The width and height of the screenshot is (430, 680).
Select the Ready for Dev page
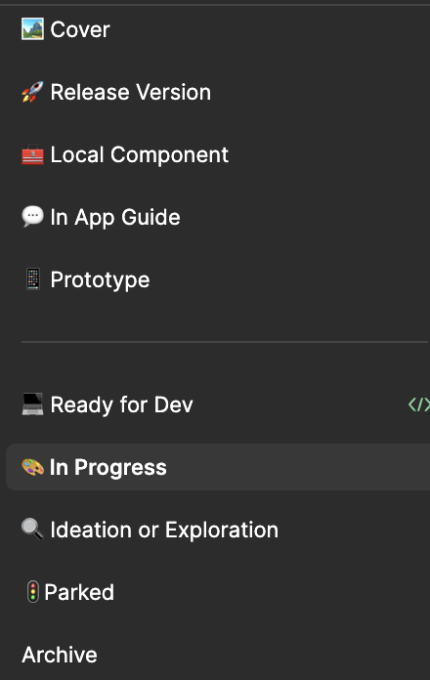tap(218, 405)
